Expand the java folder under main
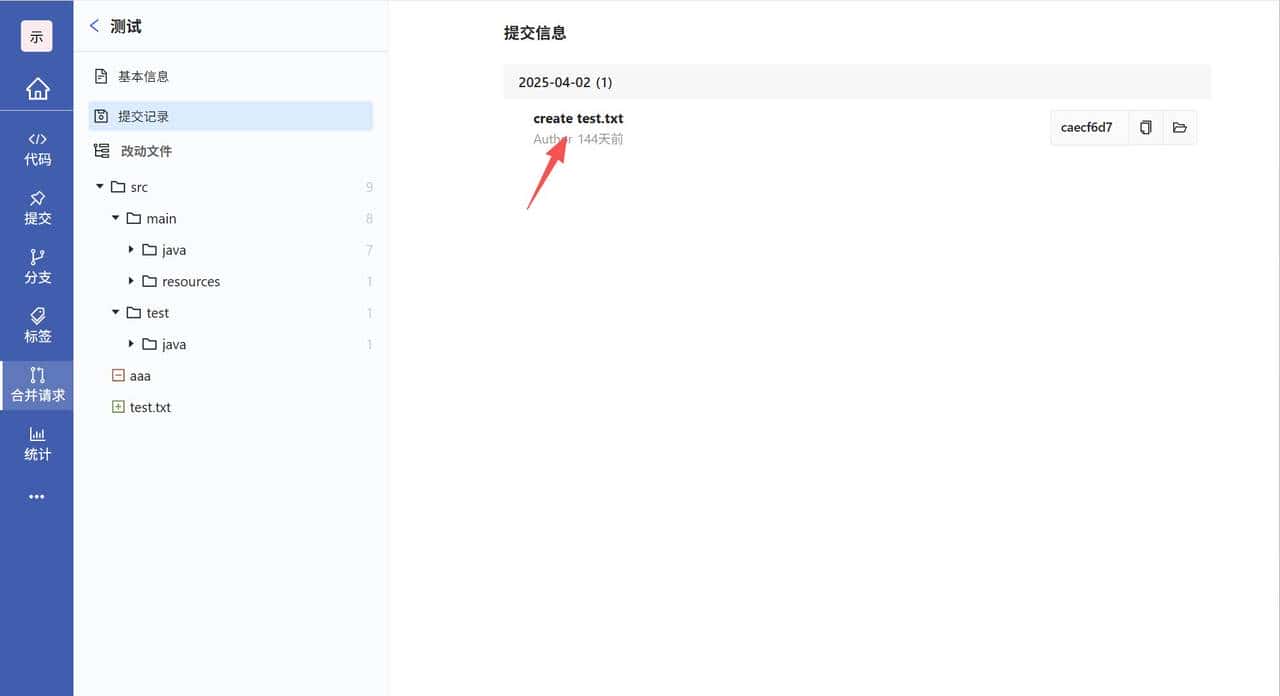This screenshot has height=696, width=1280. click(x=131, y=250)
